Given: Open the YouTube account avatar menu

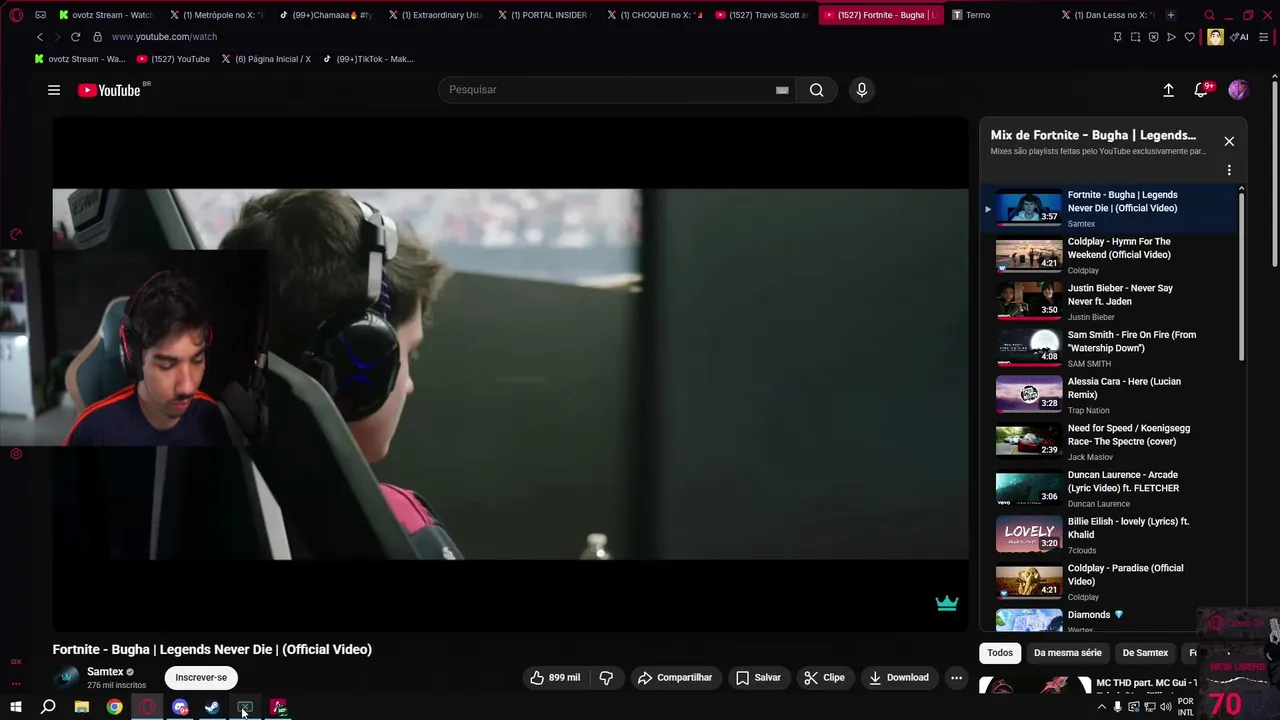Looking at the screenshot, I should [x=1238, y=90].
